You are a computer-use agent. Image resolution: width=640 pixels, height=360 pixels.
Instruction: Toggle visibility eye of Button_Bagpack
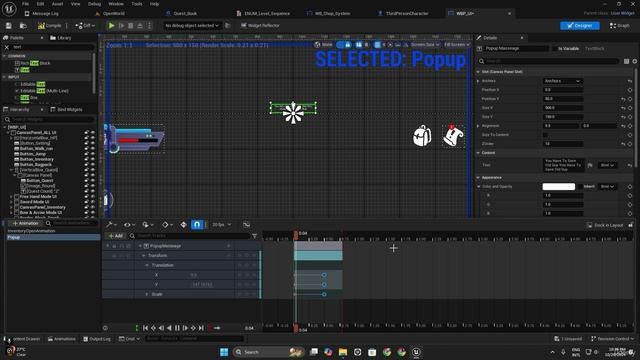click(x=93, y=164)
